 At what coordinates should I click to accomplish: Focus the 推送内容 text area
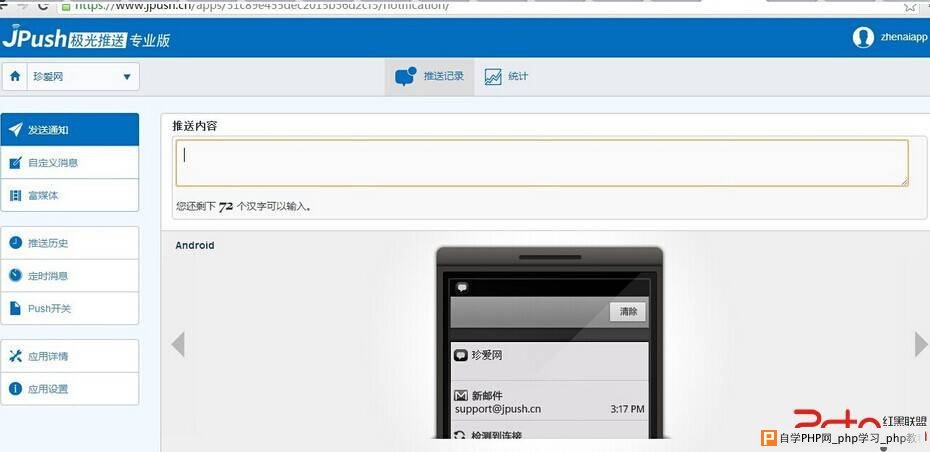[542, 163]
